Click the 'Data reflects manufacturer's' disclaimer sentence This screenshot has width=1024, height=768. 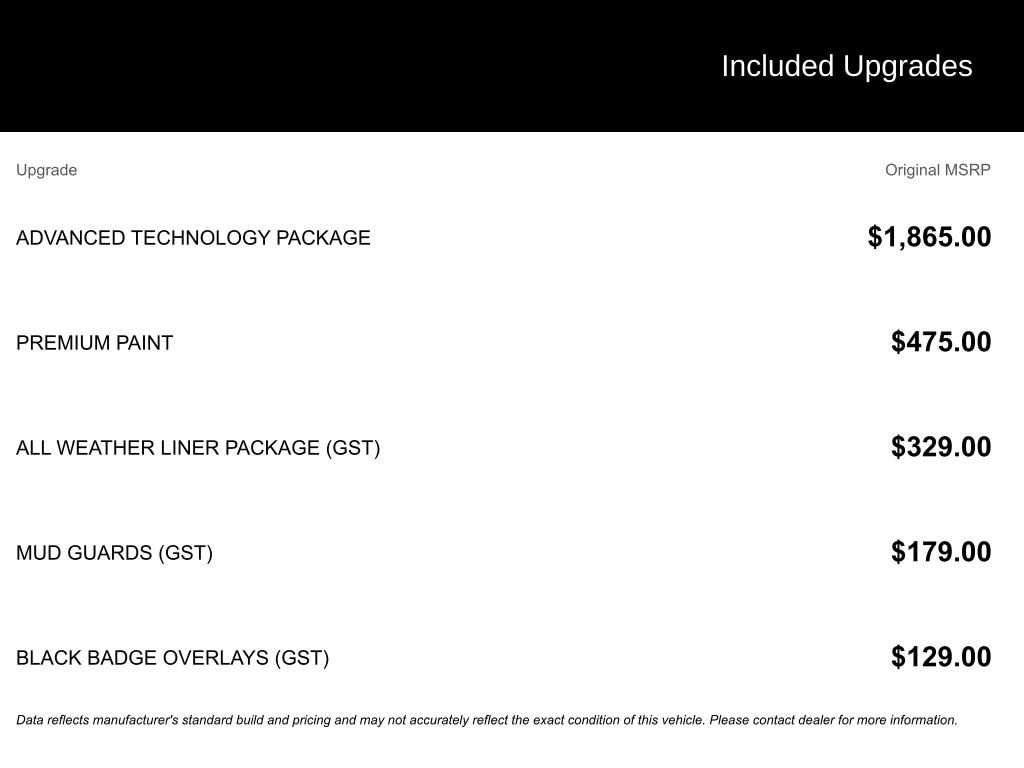click(x=360, y=720)
